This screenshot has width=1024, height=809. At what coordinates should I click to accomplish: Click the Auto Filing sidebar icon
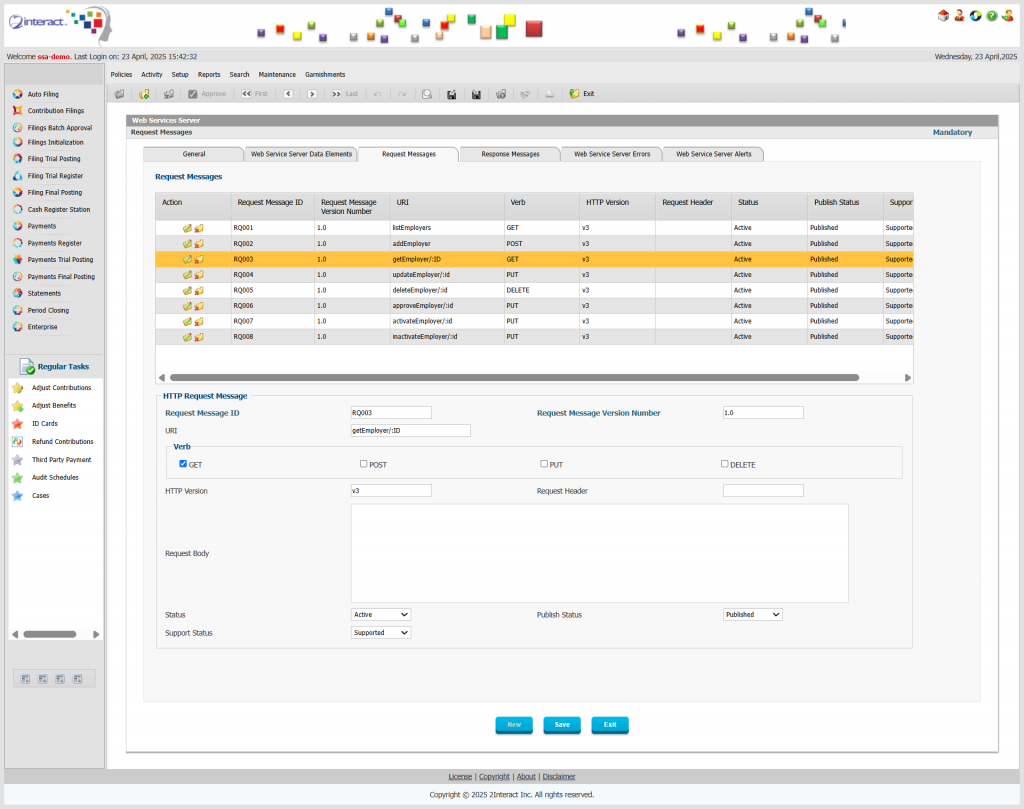17,94
